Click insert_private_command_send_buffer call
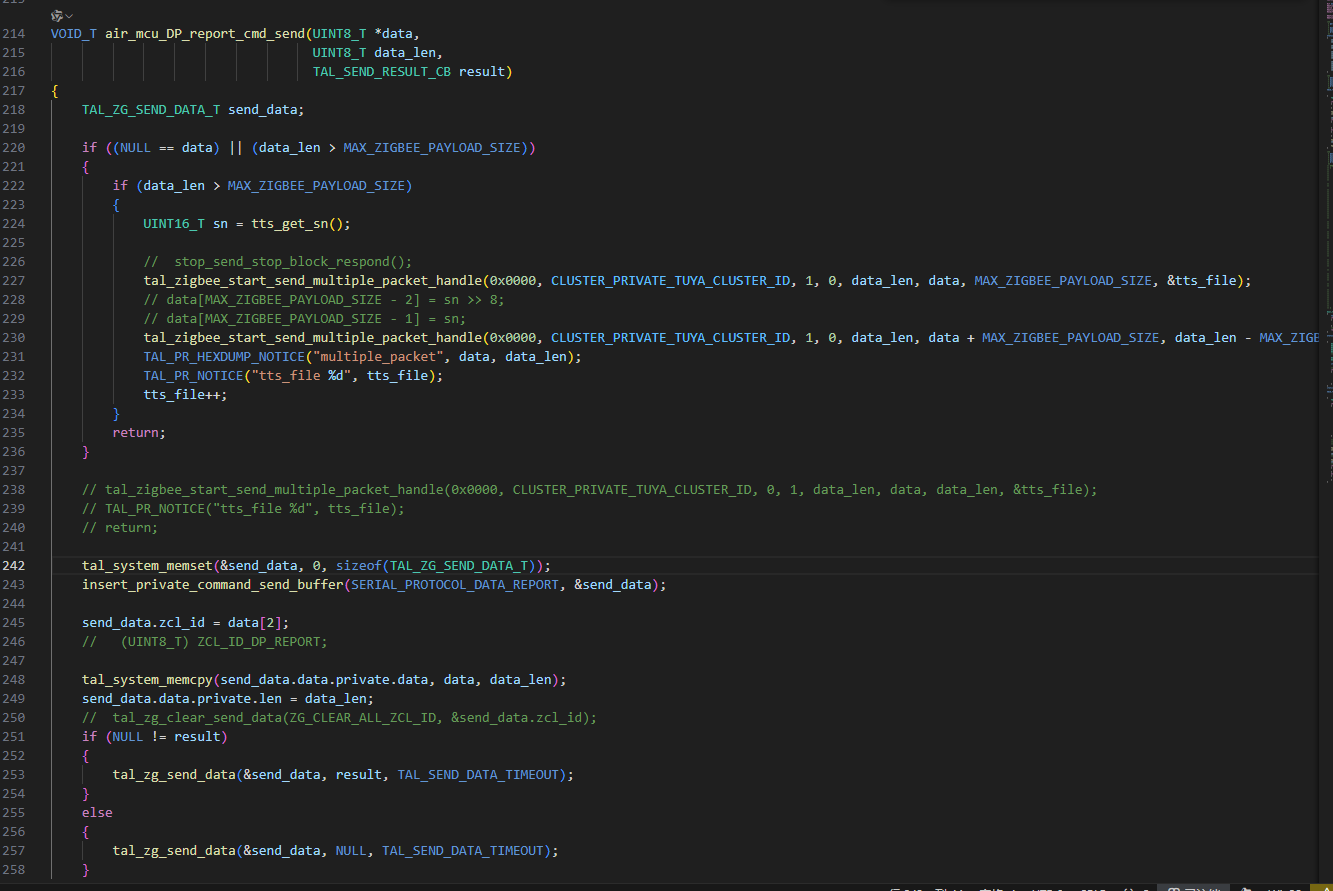Screen dimensions: 1333x891 213,585
